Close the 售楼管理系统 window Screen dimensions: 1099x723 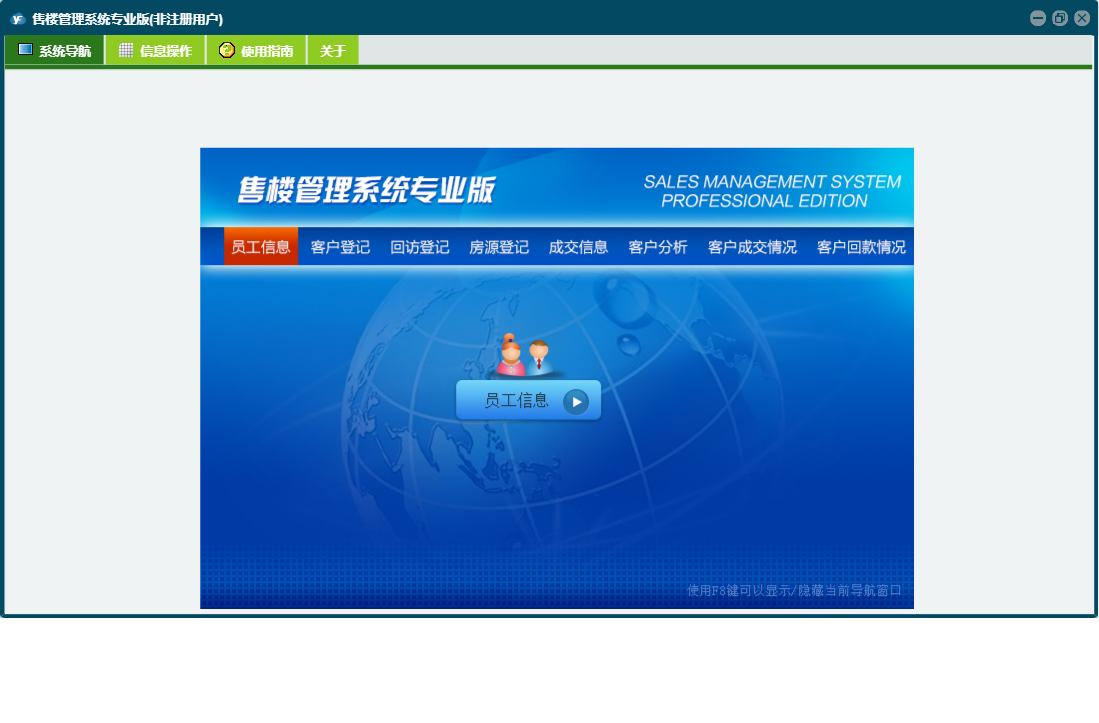[1082, 18]
